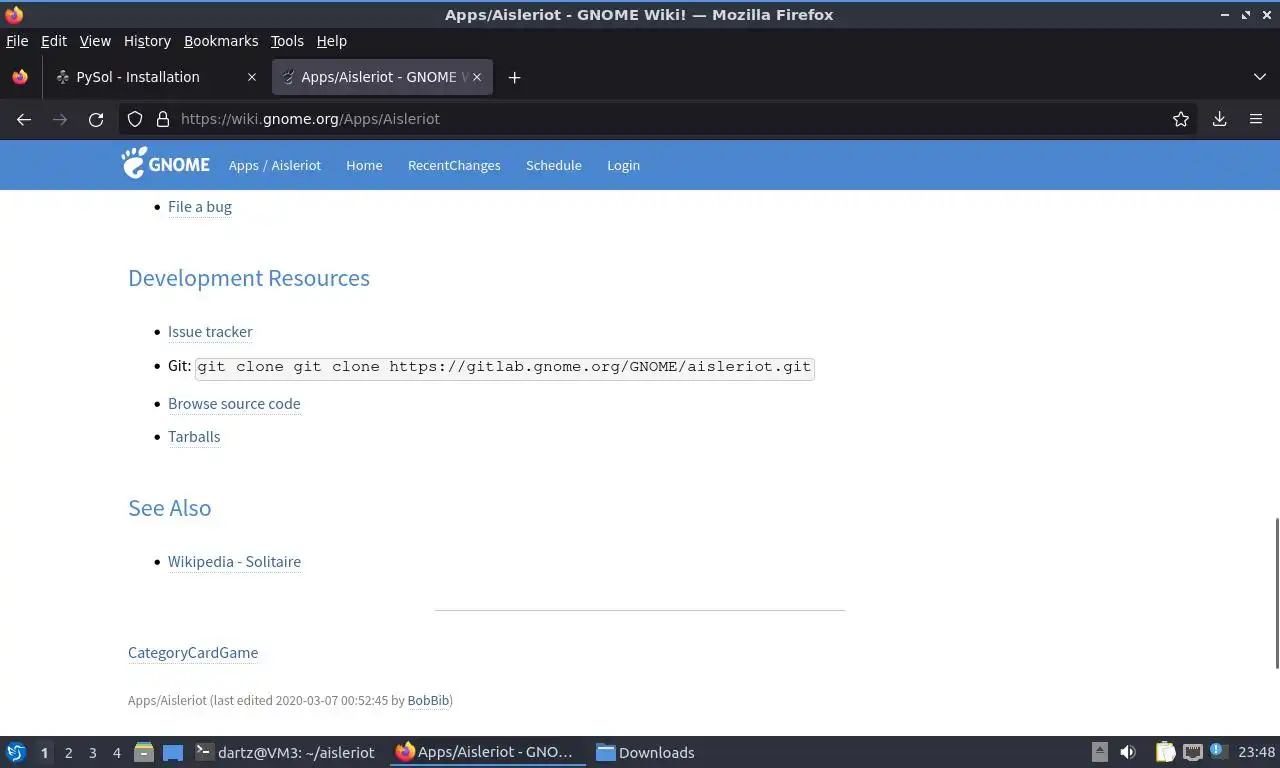Bookmark this page with the star icon
This screenshot has height=768, width=1280.
[x=1181, y=119]
